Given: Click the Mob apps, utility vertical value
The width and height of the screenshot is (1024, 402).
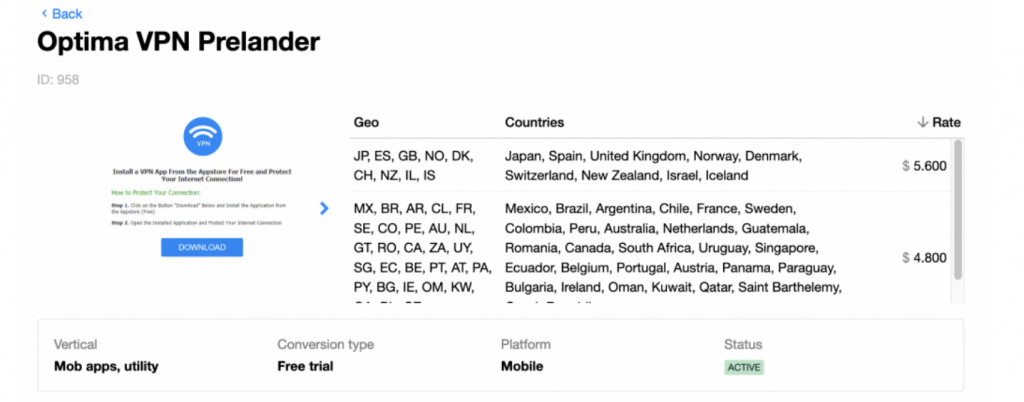Looking at the screenshot, I should (x=106, y=367).
